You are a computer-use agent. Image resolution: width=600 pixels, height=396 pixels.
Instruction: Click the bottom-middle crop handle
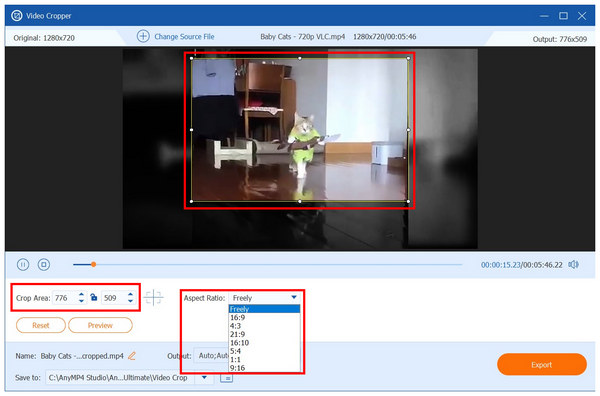coord(300,201)
